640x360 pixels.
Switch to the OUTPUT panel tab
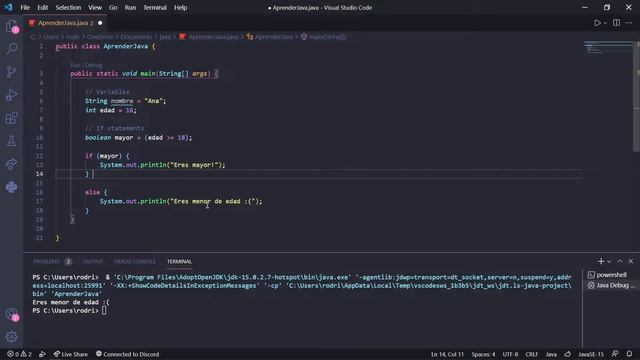pyautogui.click(x=93, y=261)
